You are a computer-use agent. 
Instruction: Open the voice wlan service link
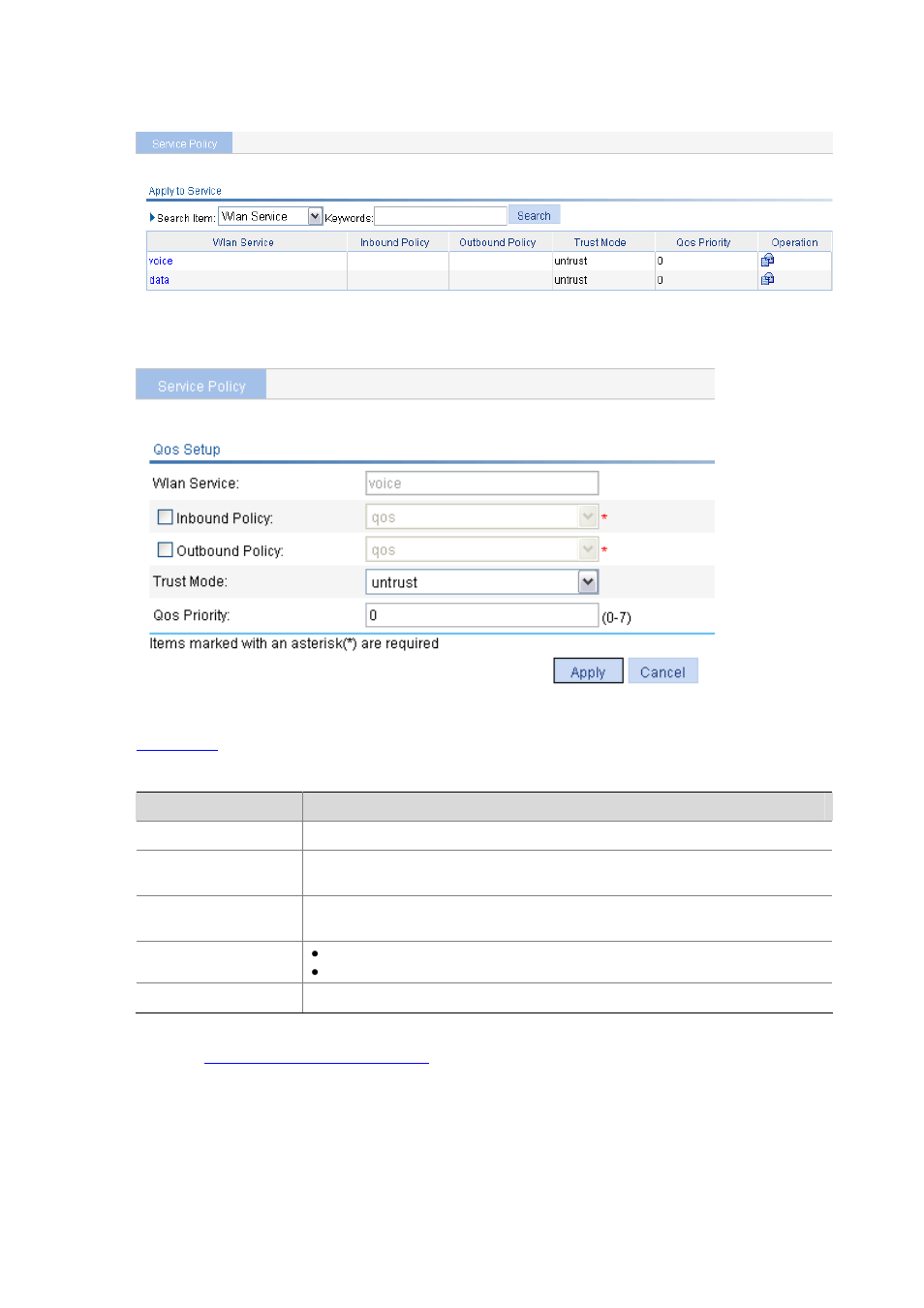161,261
